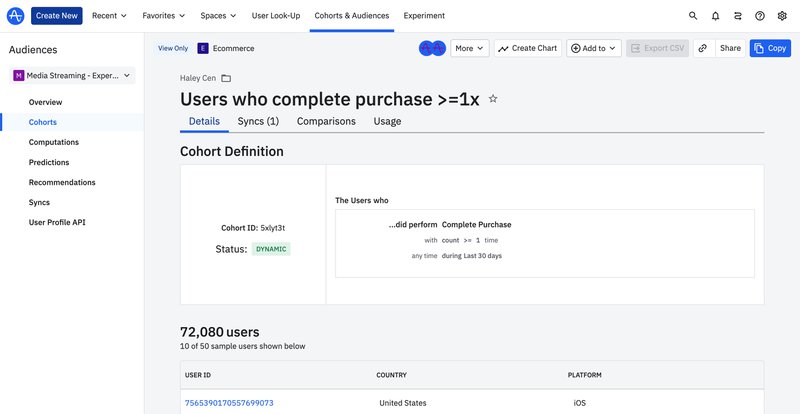Click the data flow arrows icon
800x414 pixels.
pyautogui.click(x=738, y=16)
